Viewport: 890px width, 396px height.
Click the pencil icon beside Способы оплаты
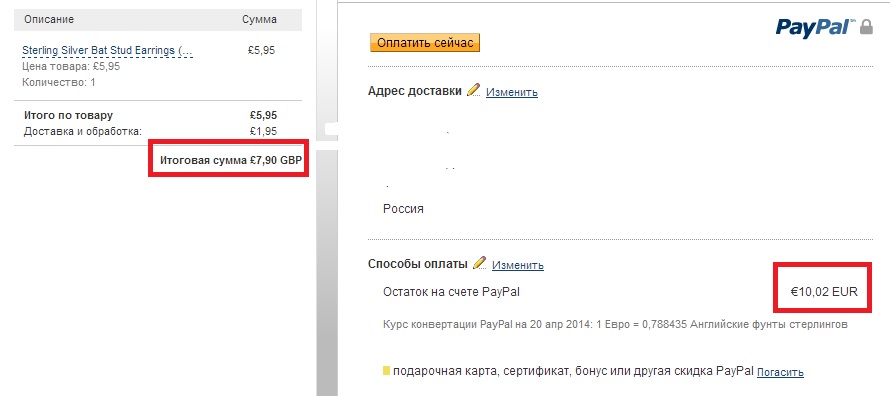(480, 263)
